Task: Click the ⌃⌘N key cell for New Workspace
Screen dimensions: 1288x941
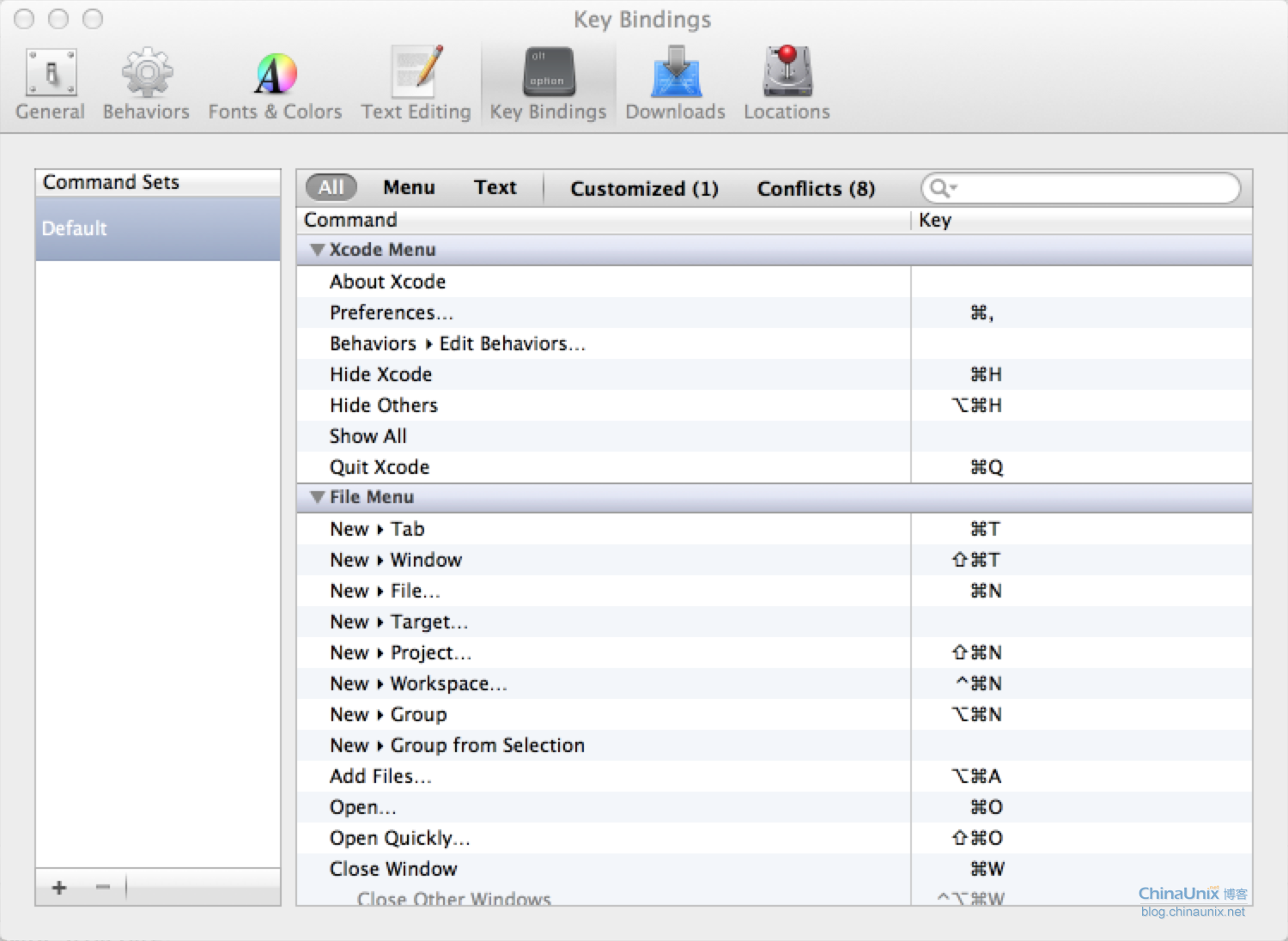Action: (1082, 683)
